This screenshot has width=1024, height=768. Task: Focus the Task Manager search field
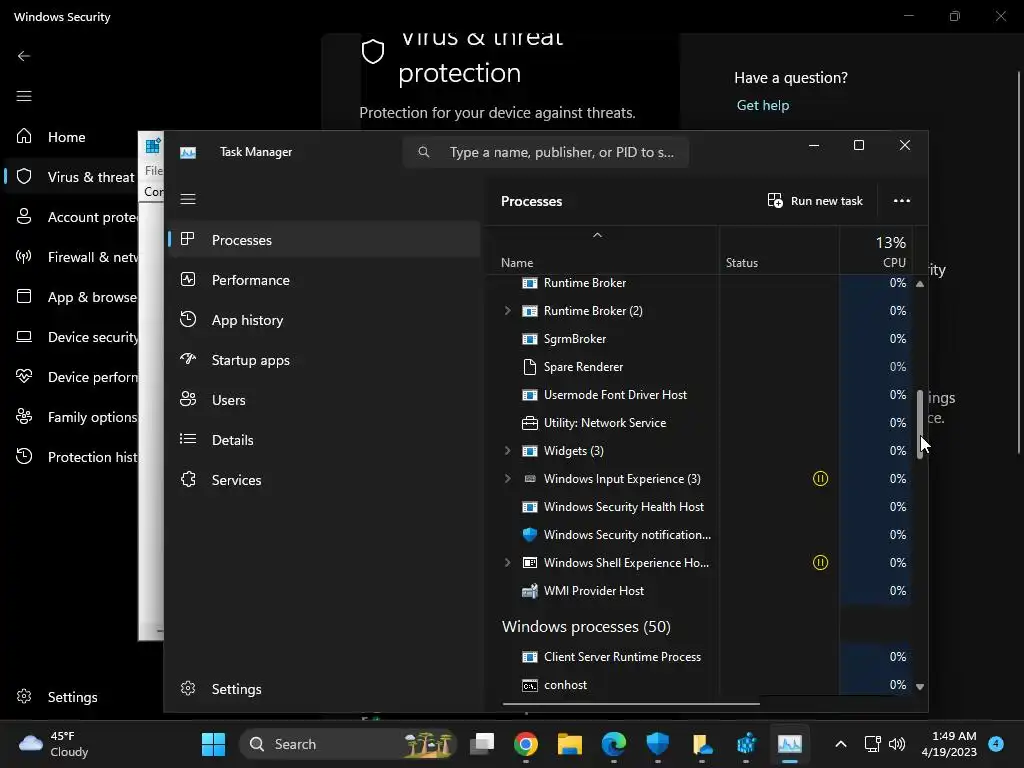click(x=546, y=152)
